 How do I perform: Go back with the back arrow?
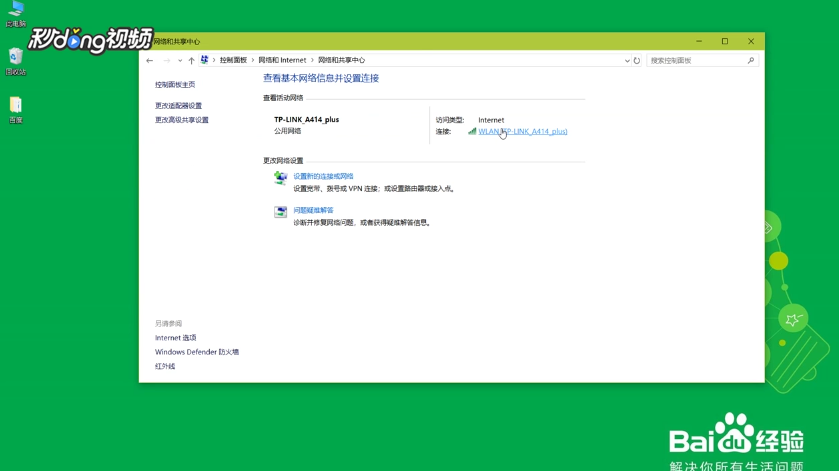click(150, 60)
